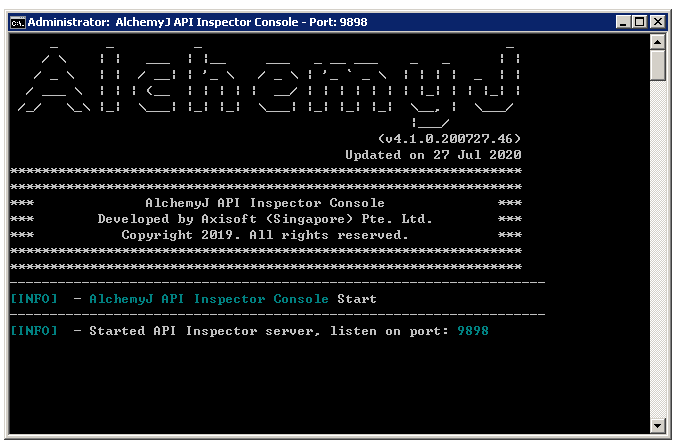Click the vertical scrollbar thumb
The width and height of the screenshot is (673, 445).
[x=658, y=65]
